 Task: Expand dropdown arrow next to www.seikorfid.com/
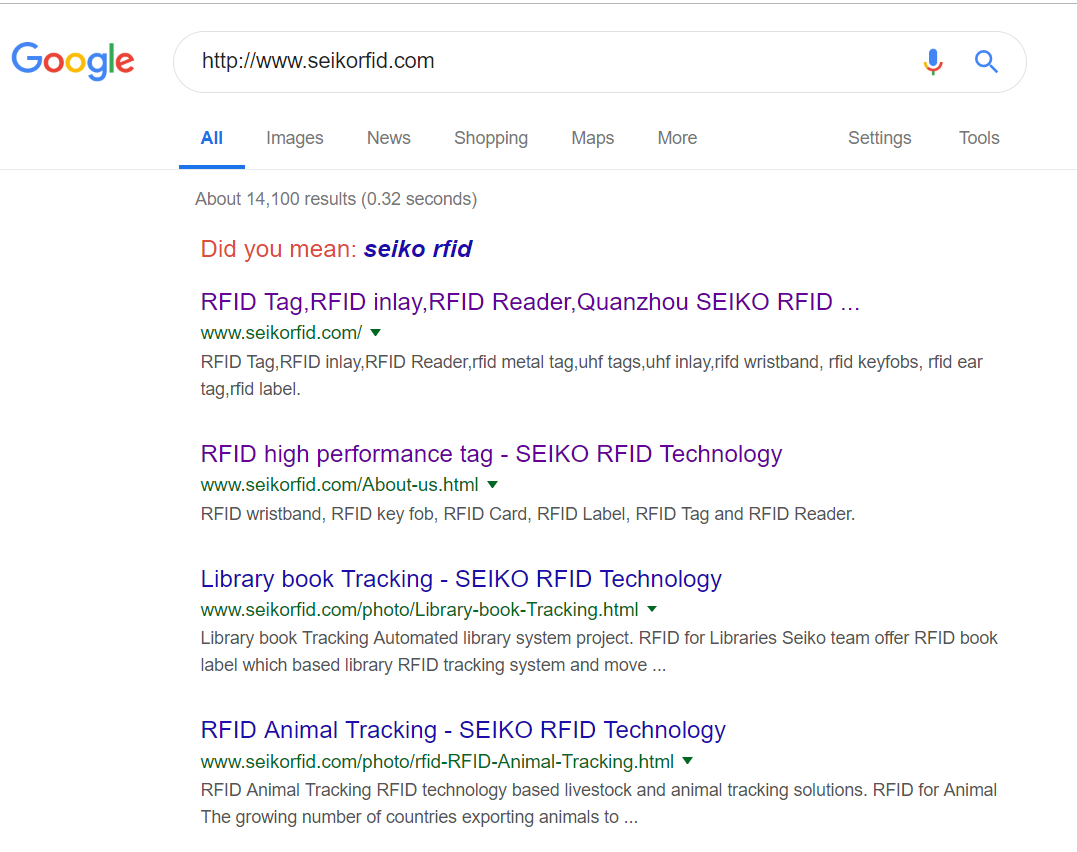click(376, 333)
